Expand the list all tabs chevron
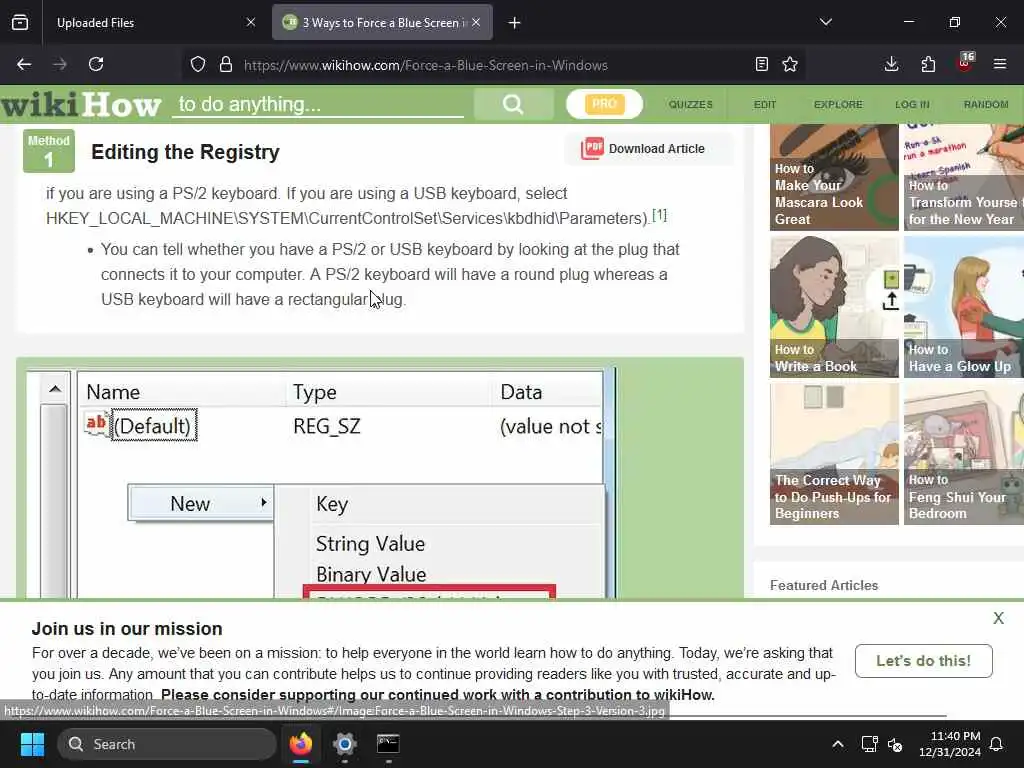This screenshot has height=768, width=1024. (826, 22)
